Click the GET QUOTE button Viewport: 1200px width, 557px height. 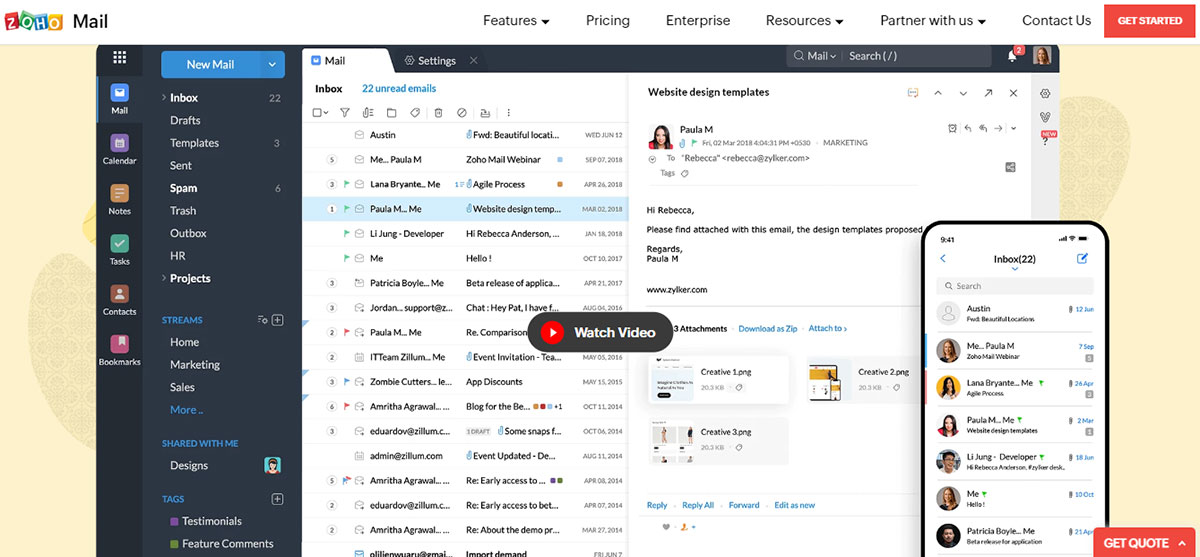click(x=1145, y=542)
